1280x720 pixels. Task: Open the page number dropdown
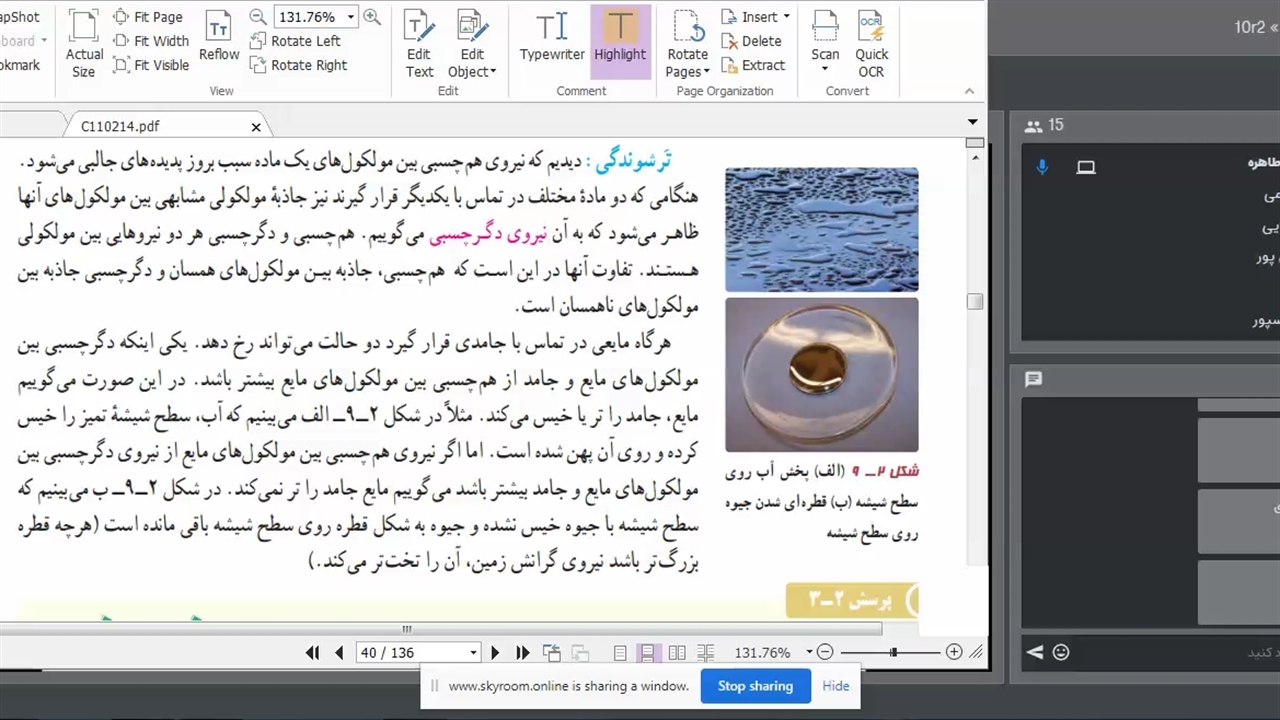click(x=473, y=653)
